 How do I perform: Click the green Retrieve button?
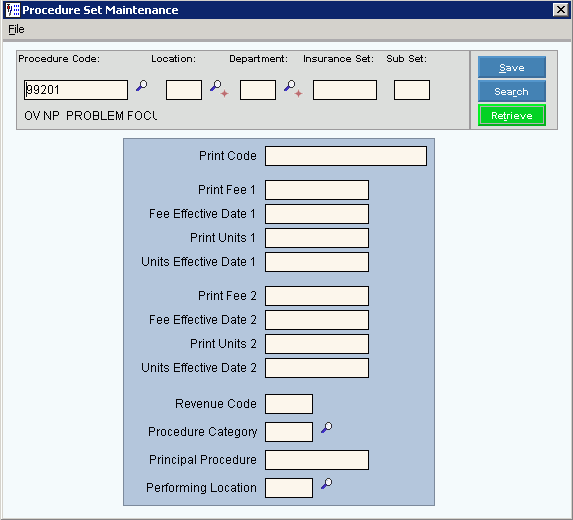pyautogui.click(x=512, y=115)
